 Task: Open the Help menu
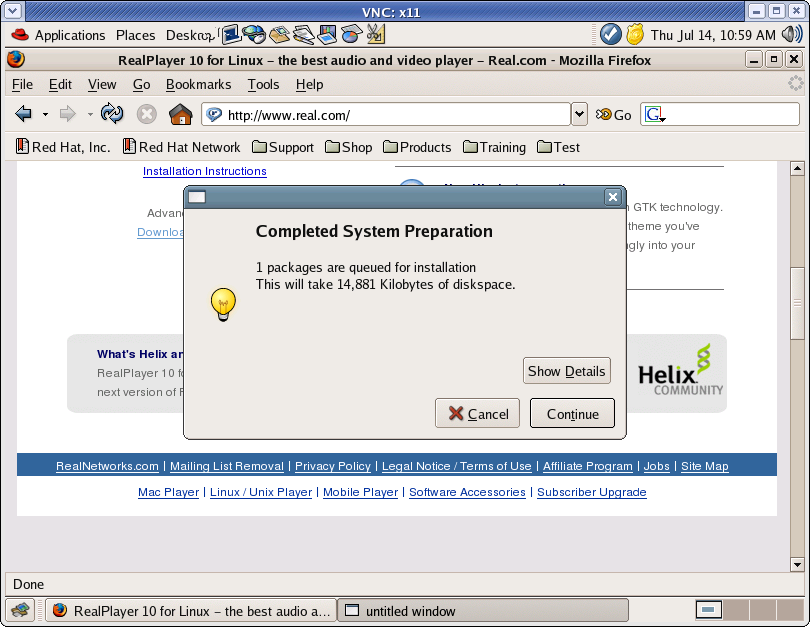(309, 84)
